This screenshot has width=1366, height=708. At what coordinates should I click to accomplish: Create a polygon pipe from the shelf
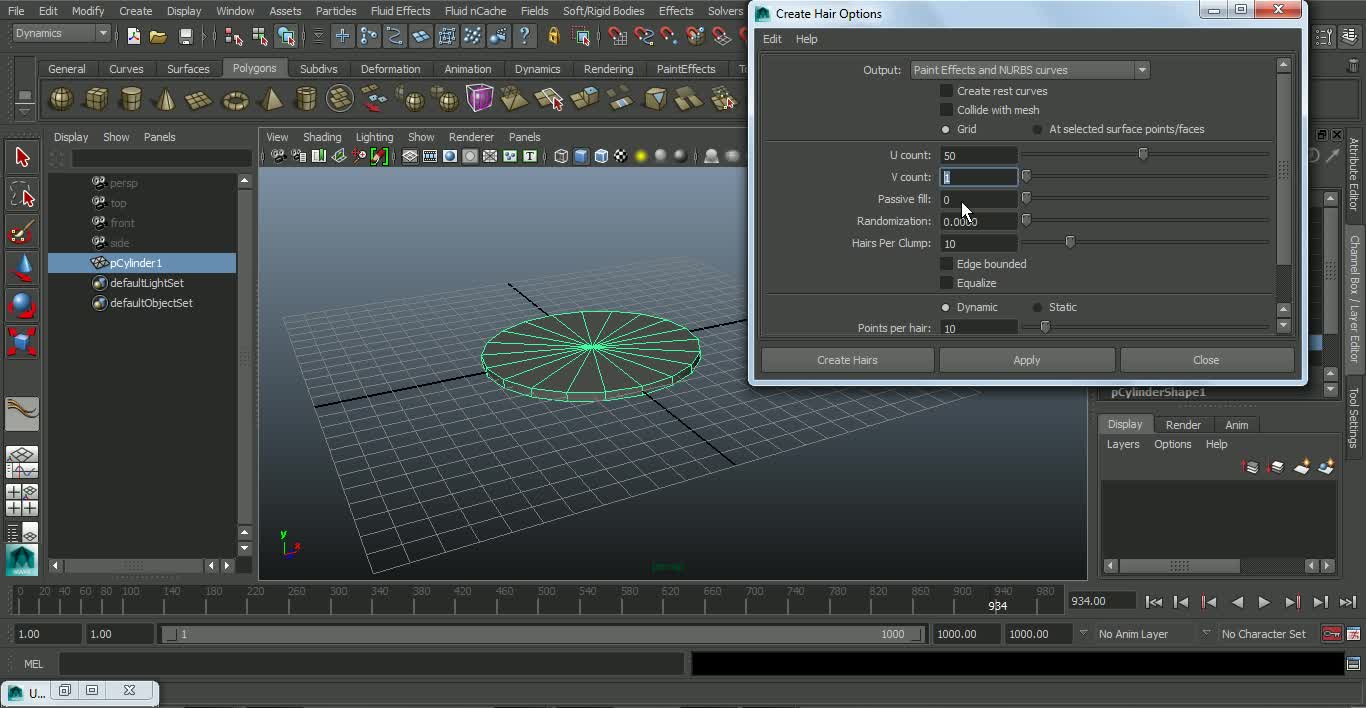305,99
